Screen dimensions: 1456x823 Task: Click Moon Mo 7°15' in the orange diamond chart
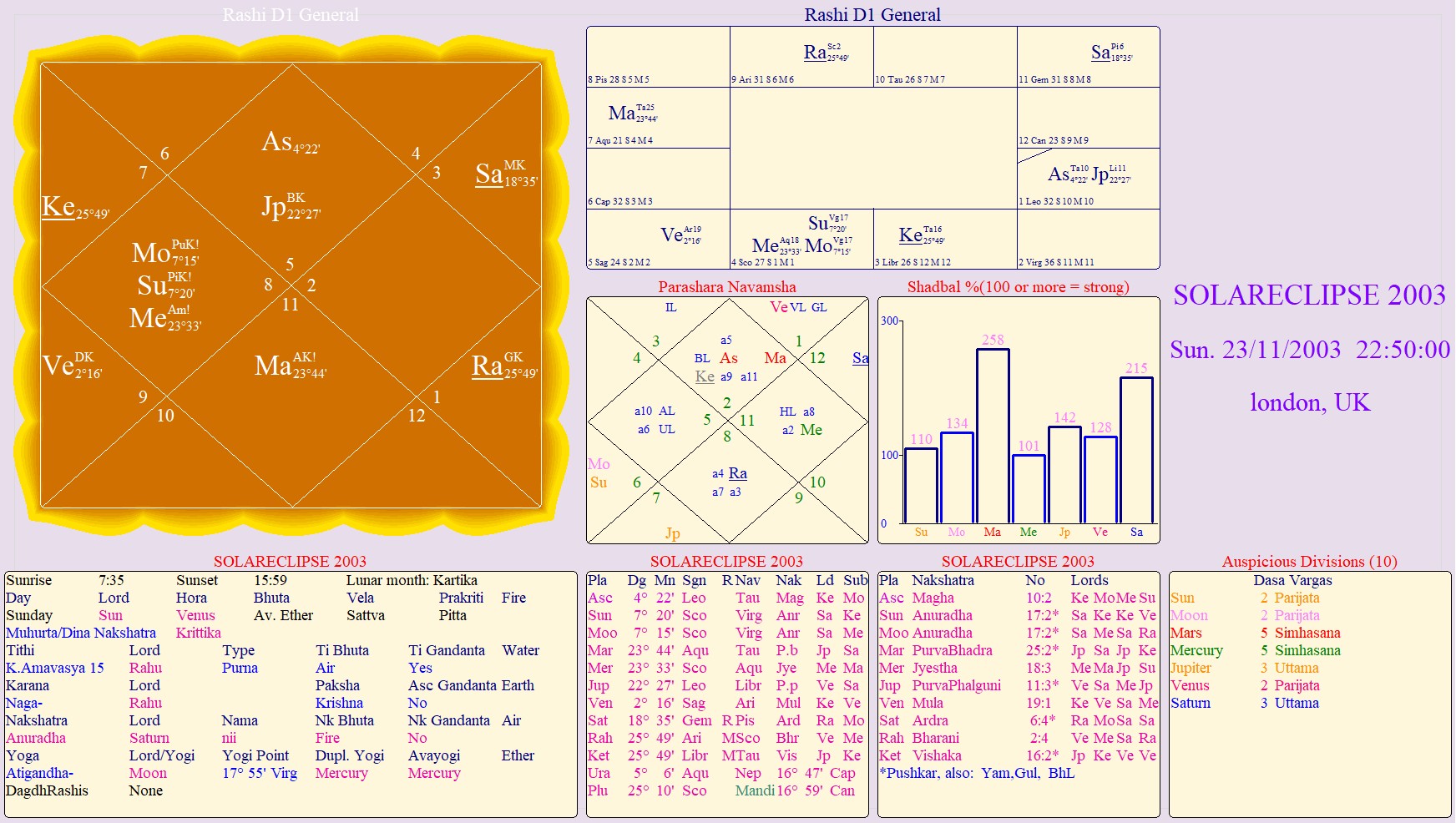165,252
